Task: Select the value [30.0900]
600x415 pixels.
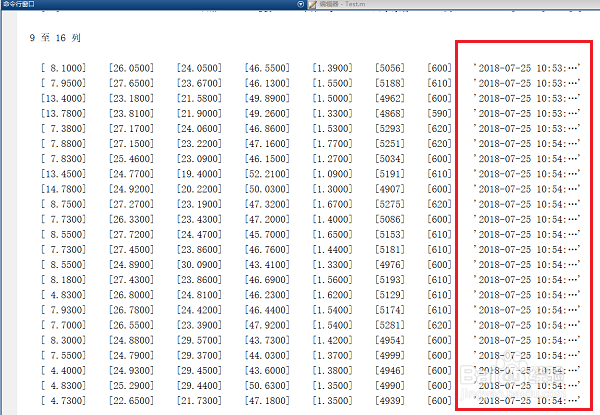Action: (199, 265)
